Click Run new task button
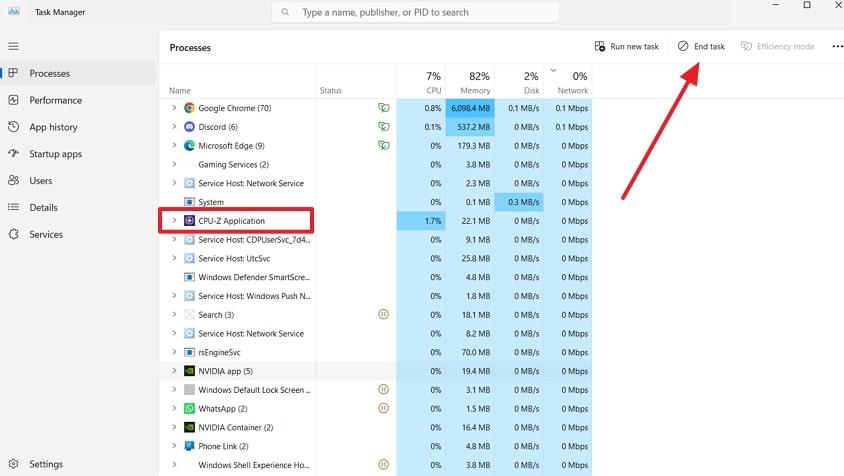Image resolution: width=844 pixels, height=476 pixels. click(627, 46)
